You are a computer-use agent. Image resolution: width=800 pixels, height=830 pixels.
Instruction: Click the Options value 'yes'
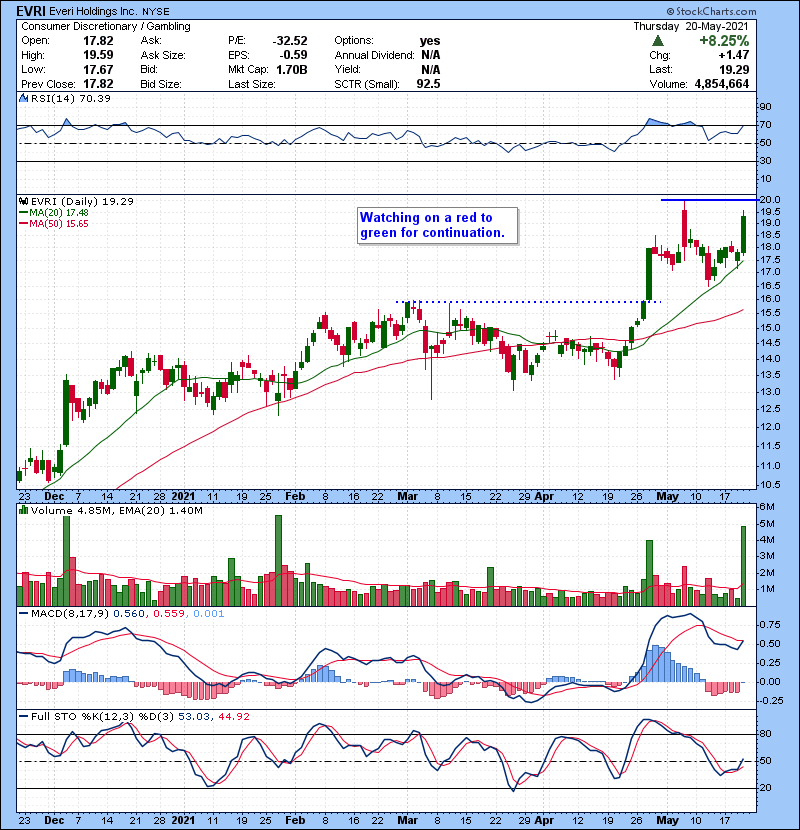pos(430,41)
